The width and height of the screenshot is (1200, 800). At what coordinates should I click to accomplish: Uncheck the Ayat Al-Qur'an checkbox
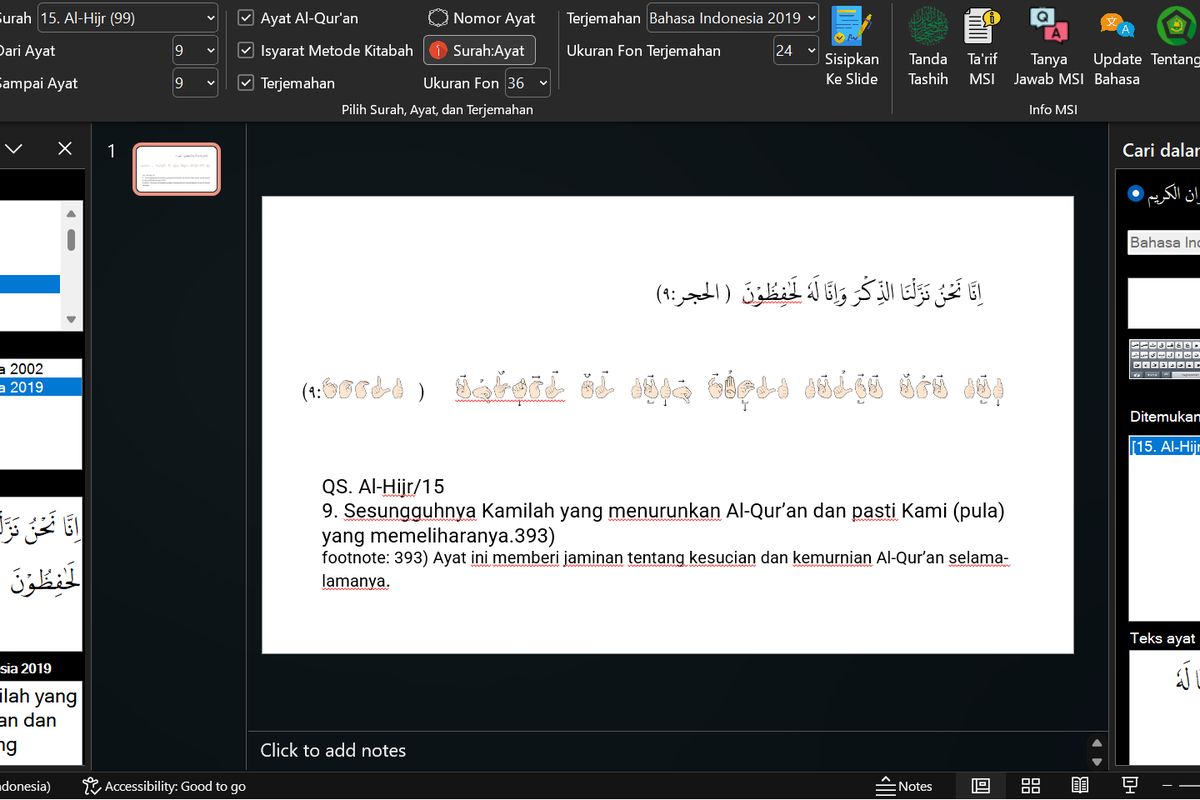[246, 18]
